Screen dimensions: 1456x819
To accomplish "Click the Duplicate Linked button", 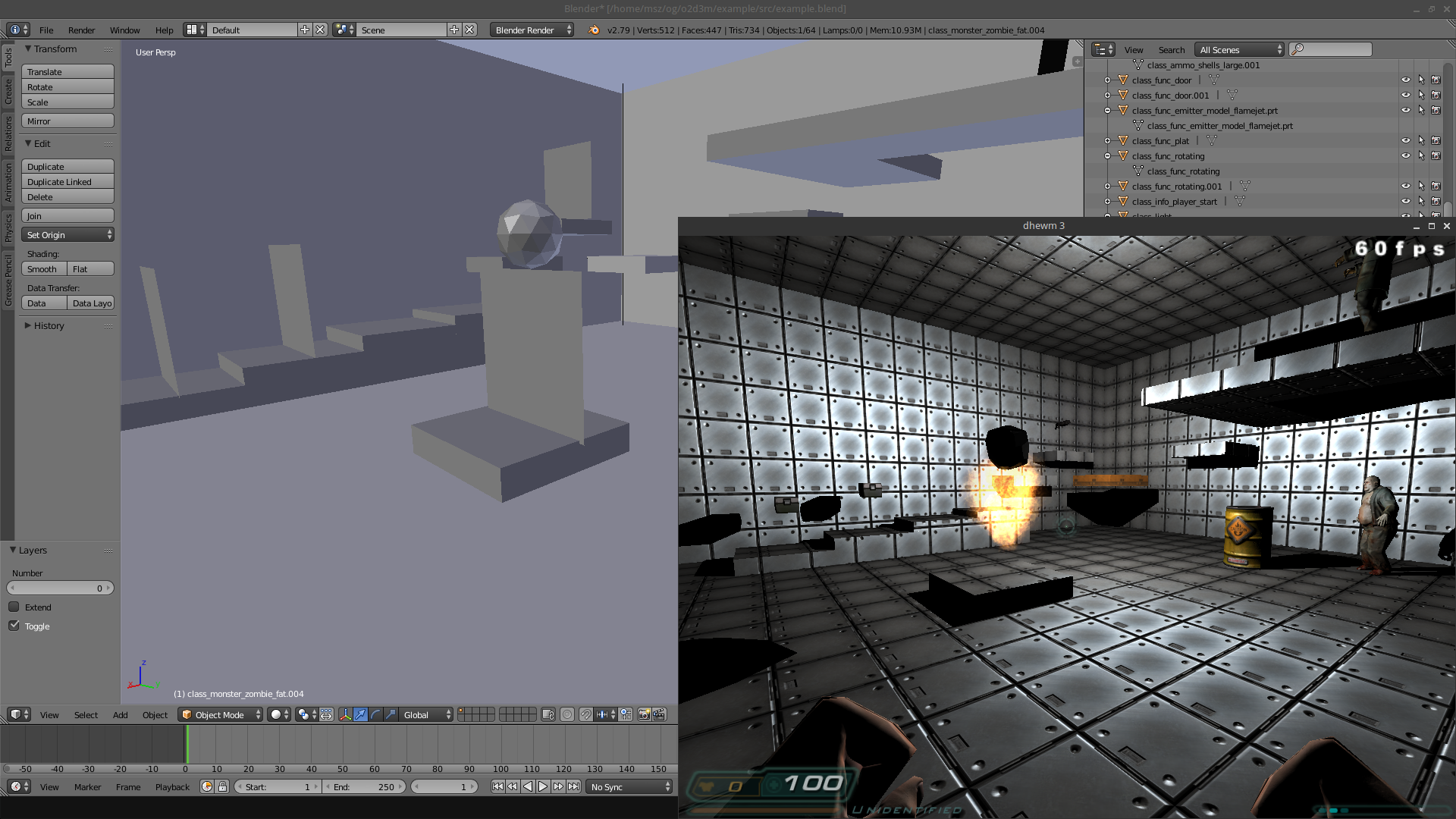I will [x=67, y=182].
